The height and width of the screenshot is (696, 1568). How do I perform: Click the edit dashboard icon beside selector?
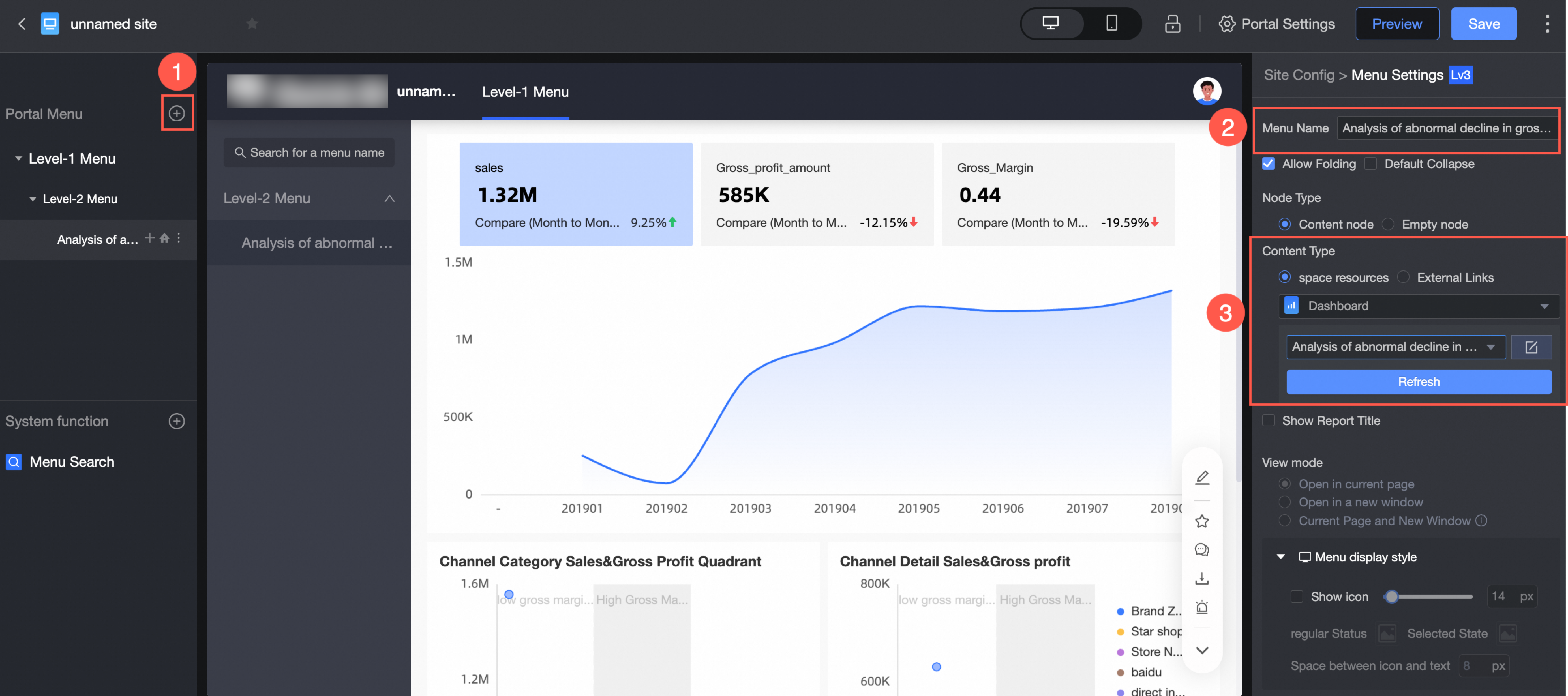pos(1531,347)
